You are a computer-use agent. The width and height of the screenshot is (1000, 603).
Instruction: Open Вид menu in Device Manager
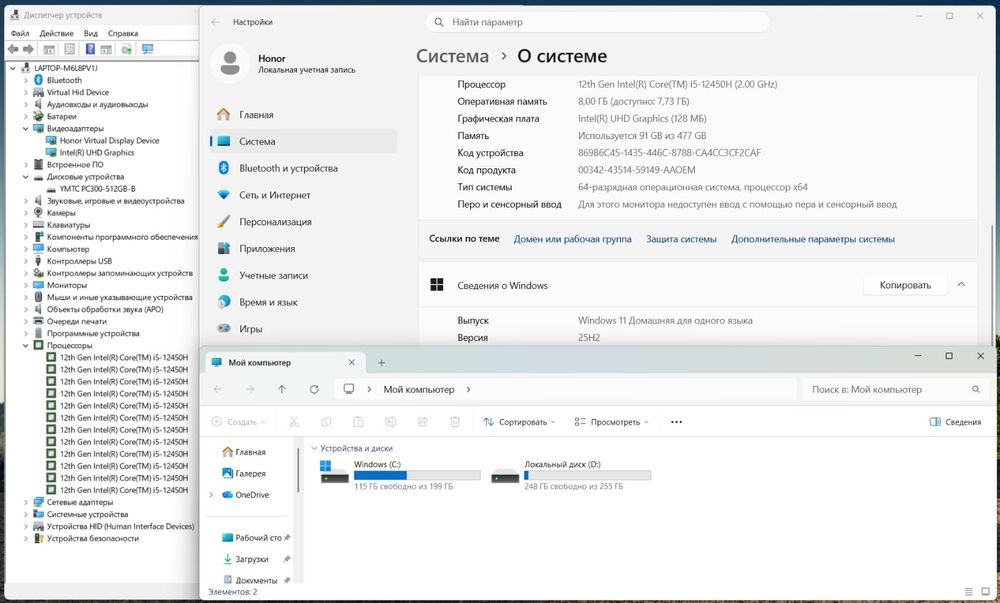tap(91, 33)
